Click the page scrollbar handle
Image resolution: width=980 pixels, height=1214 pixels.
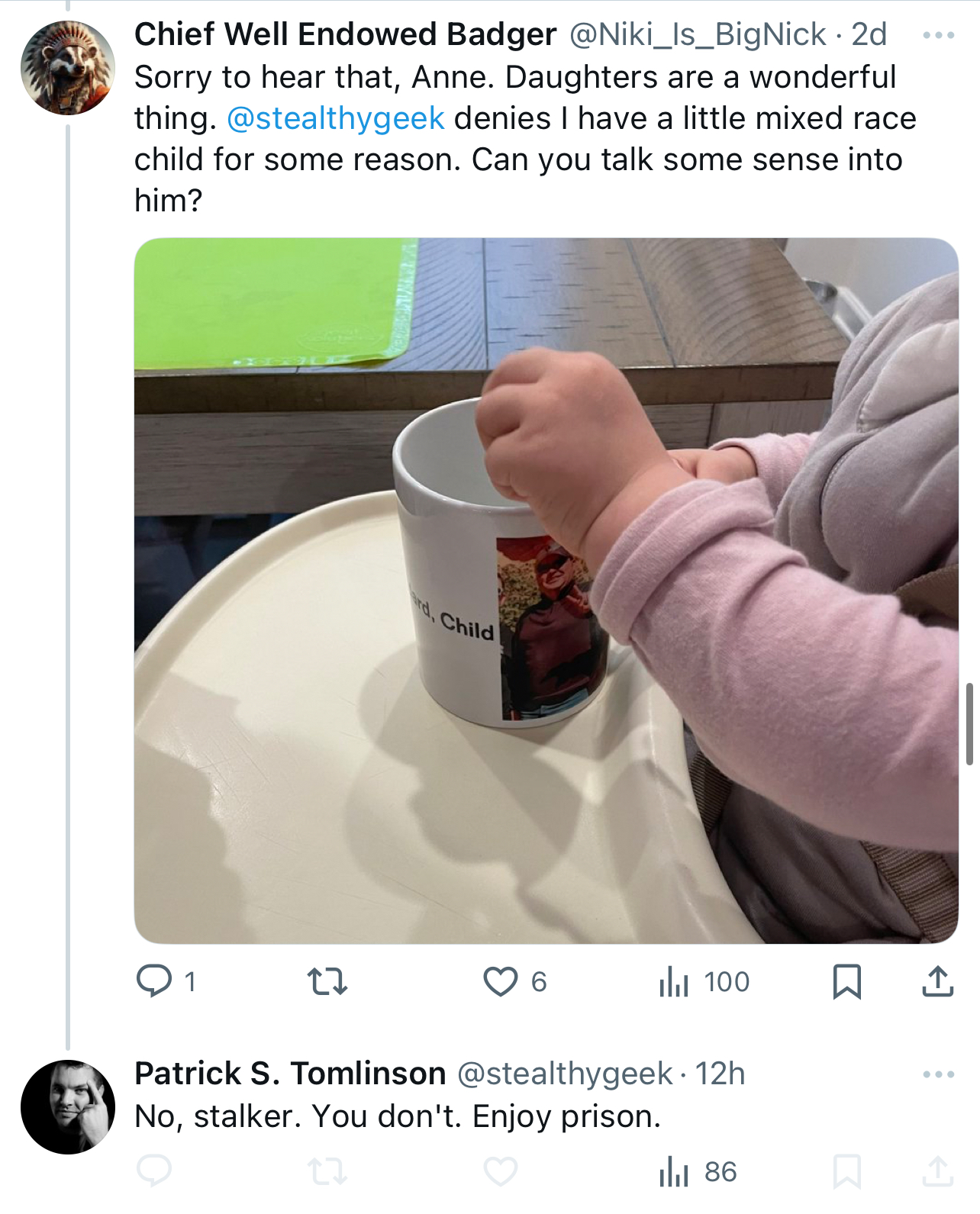pos(969,723)
